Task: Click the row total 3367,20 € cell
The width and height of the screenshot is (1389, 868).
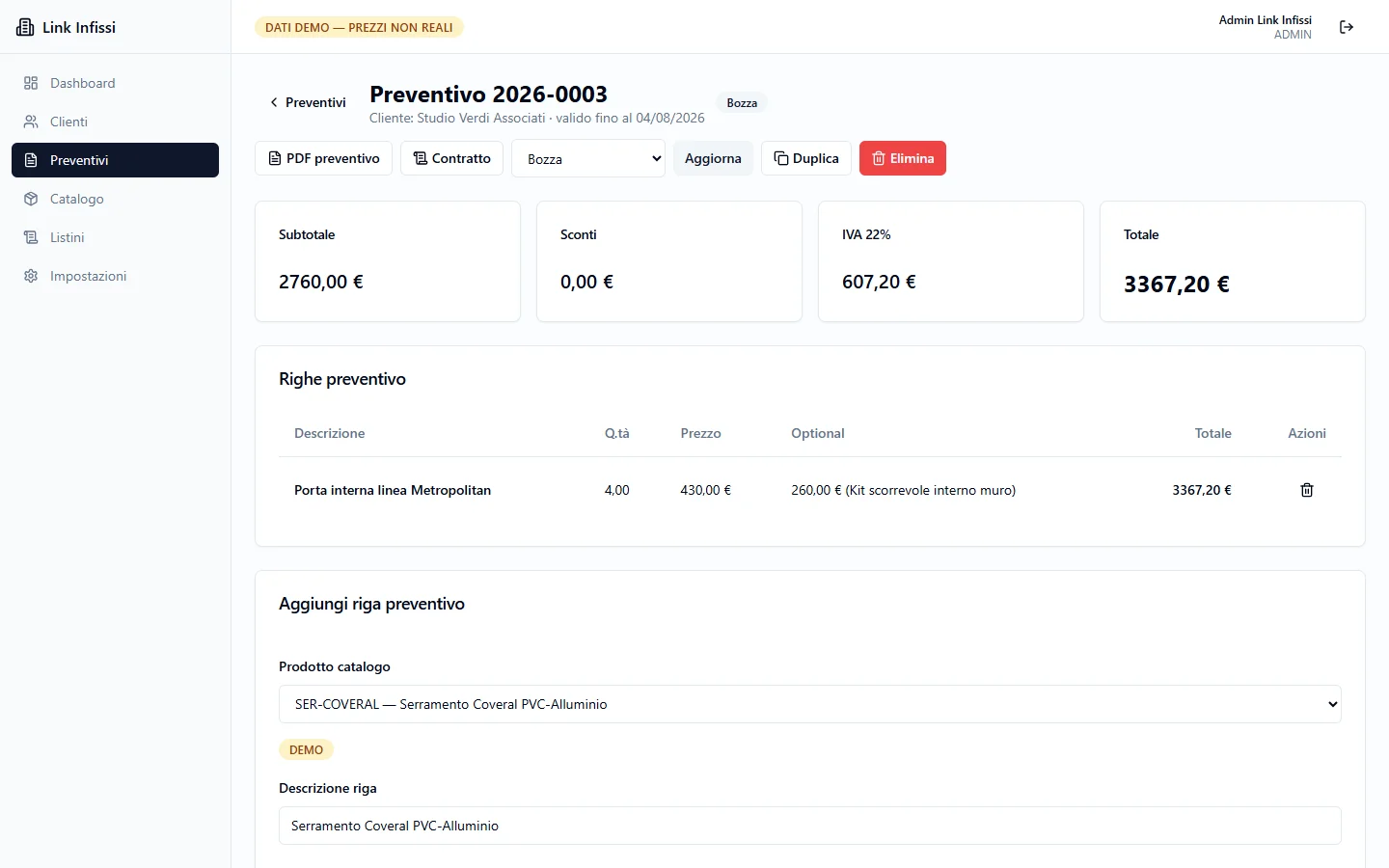Action: coord(1202,490)
